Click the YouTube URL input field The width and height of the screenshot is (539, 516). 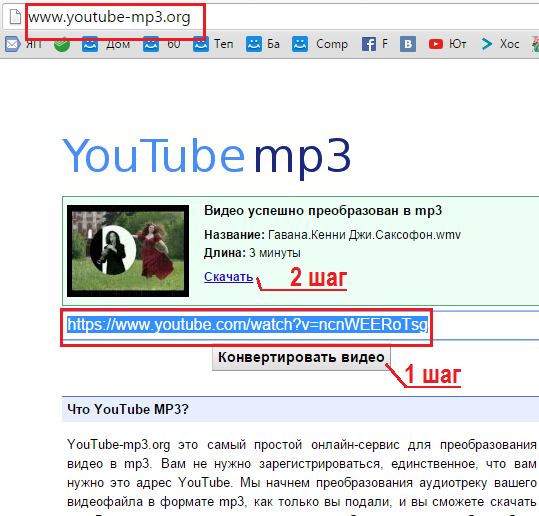pyautogui.click(x=300, y=325)
